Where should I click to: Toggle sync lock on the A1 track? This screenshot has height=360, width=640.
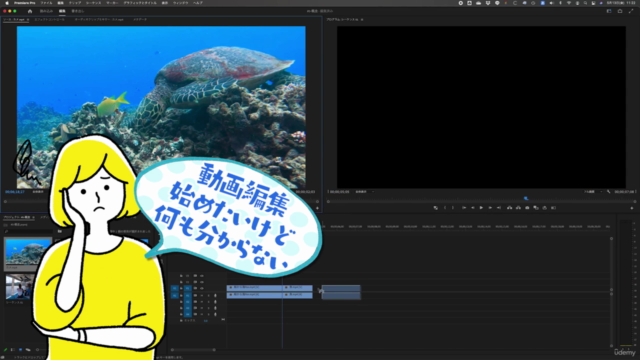pos(195,296)
